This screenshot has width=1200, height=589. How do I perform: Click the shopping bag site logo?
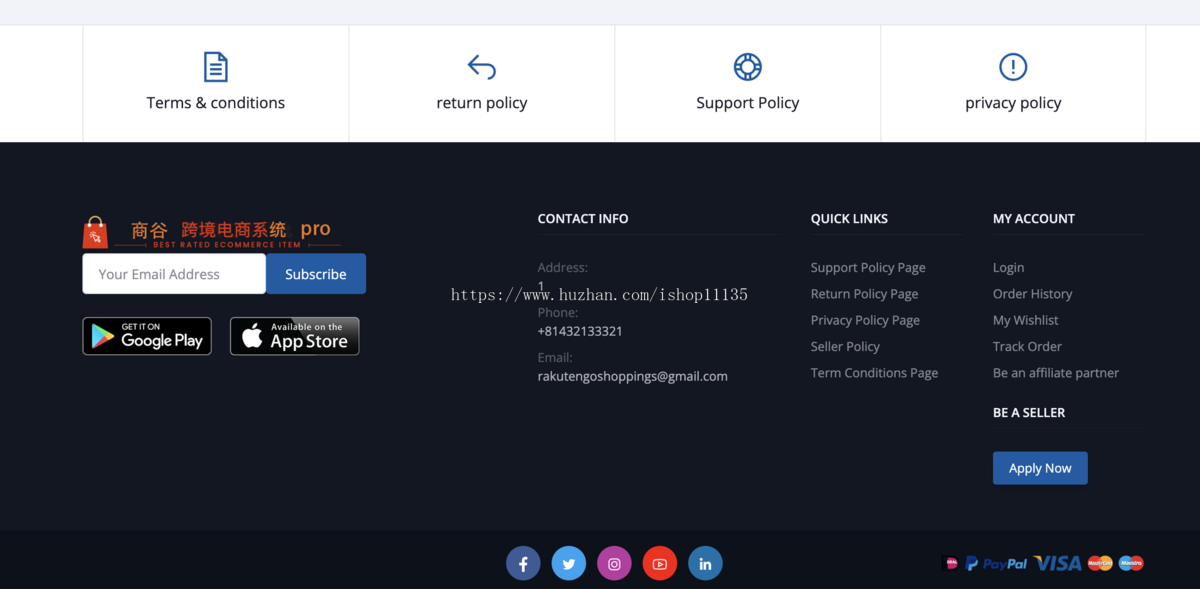point(95,232)
